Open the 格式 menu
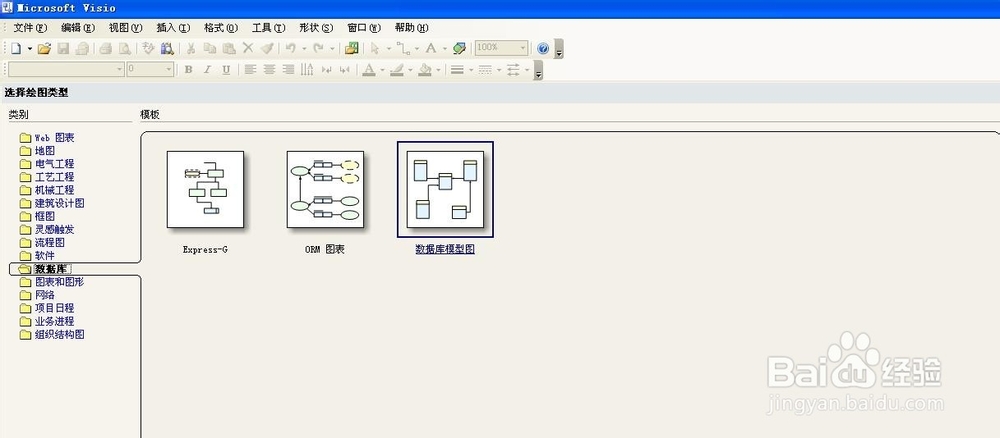The width and height of the screenshot is (1000, 438). pyautogui.click(x=221, y=28)
